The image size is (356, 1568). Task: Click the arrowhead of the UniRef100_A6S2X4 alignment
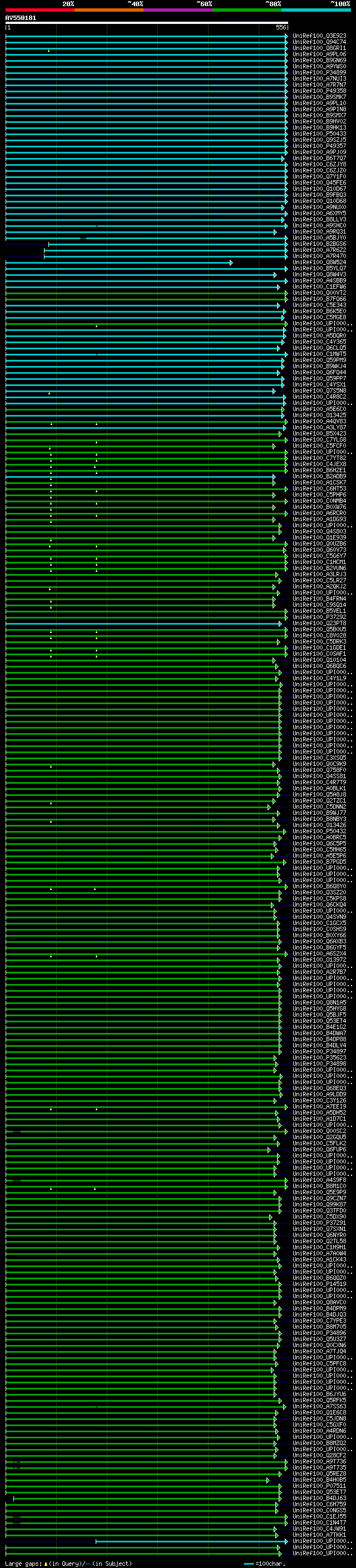[x=286, y=954]
